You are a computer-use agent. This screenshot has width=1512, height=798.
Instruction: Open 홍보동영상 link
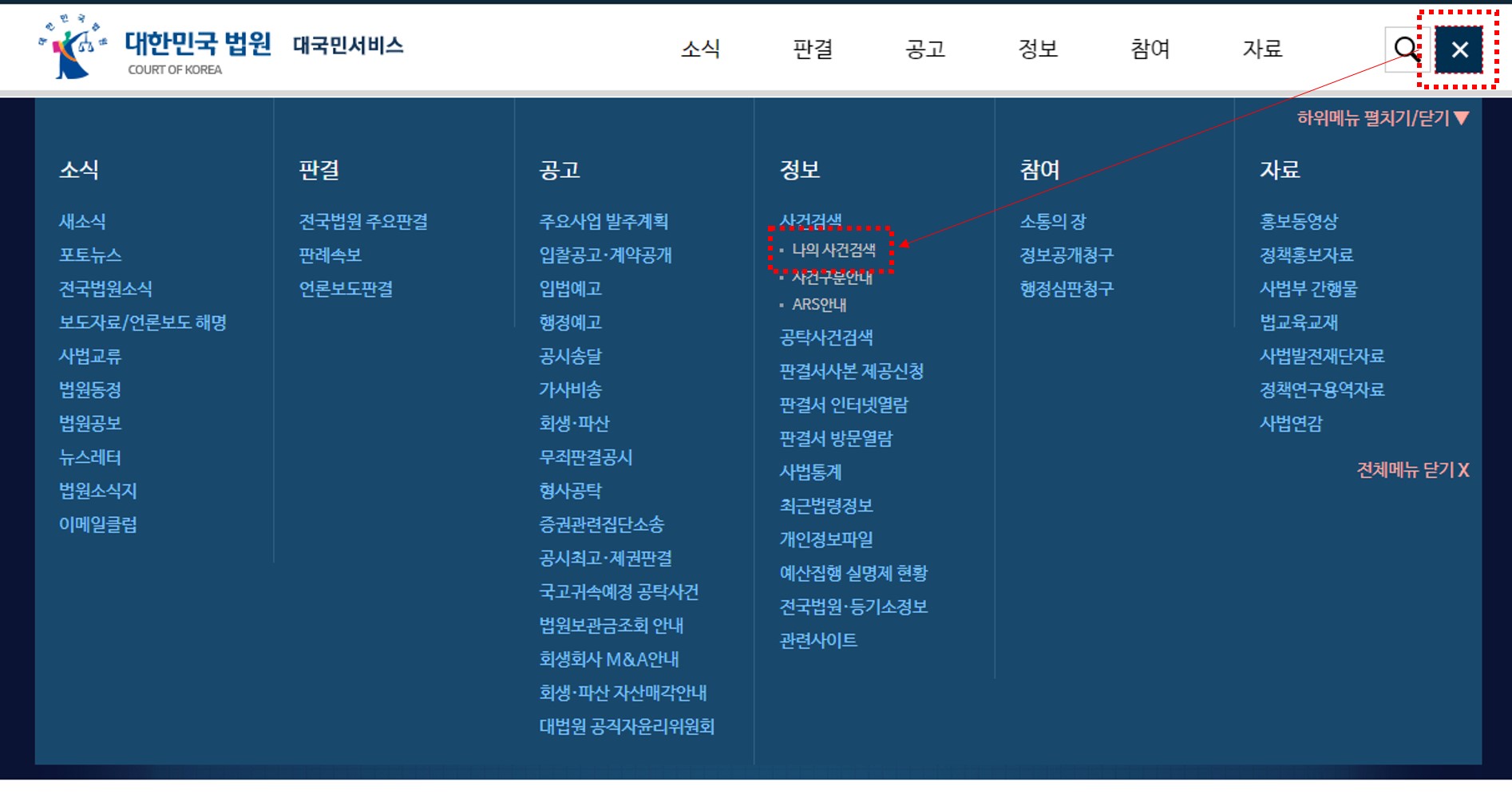1299,222
